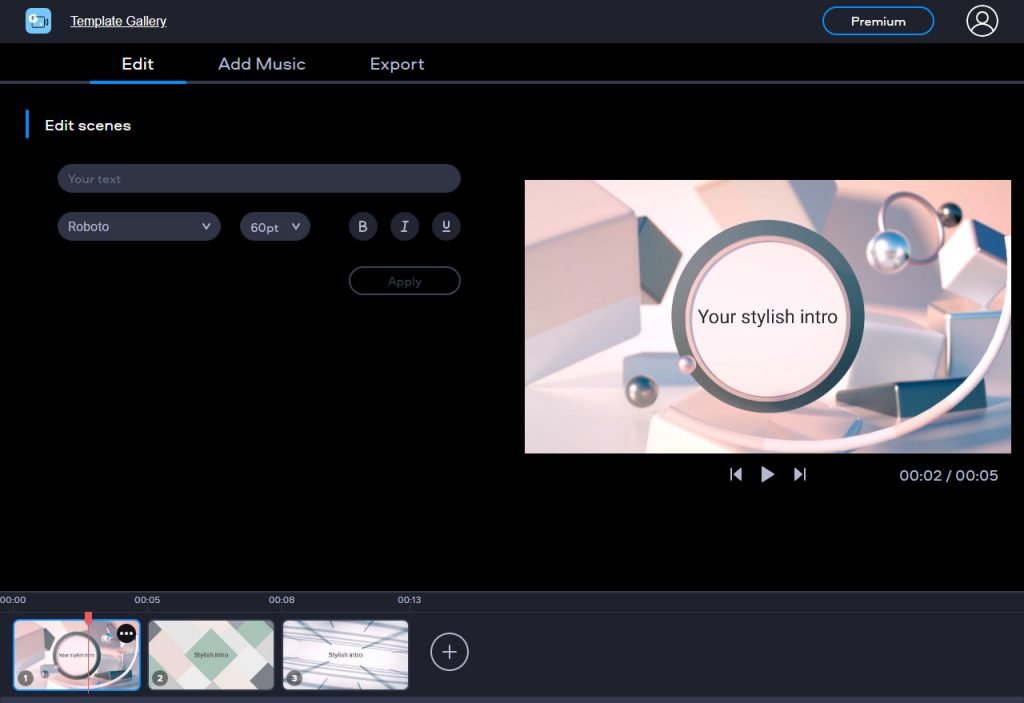
Task: Add a new scene with the plus button
Action: pyautogui.click(x=449, y=651)
